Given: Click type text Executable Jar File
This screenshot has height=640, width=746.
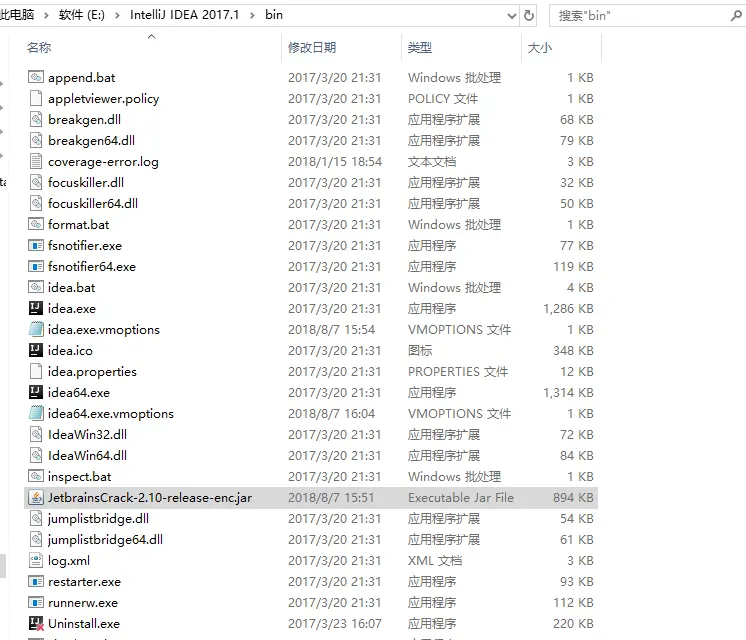Looking at the screenshot, I should pos(461,497).
